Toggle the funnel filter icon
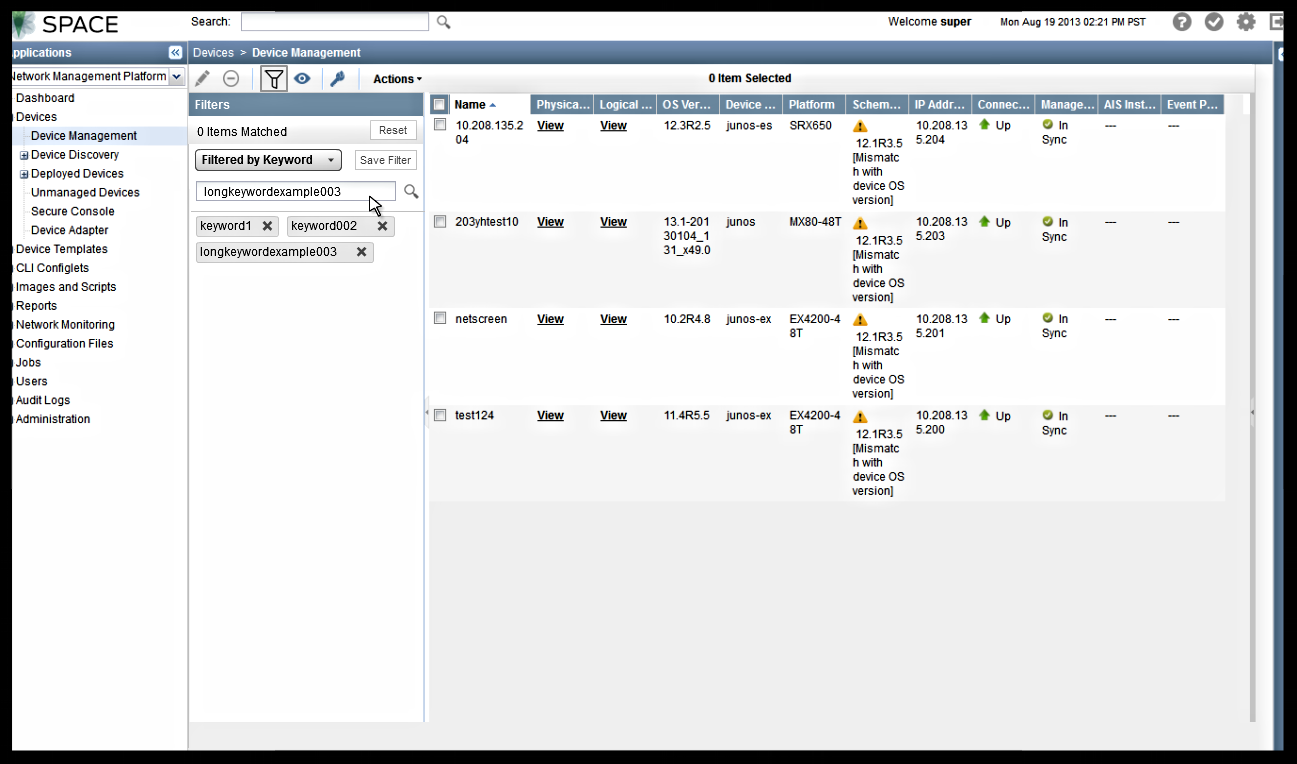Screen dimensions: 1297x764 (274, 78)
